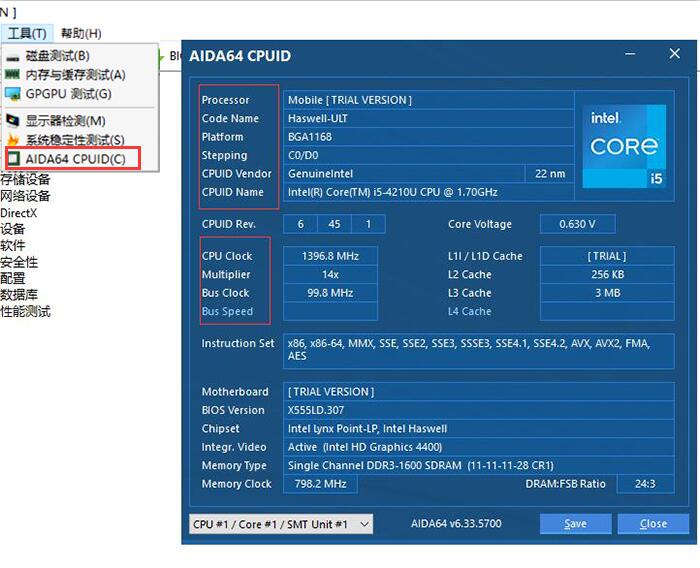700x568 pixels.
Task: Click the 798.2 MHz memory clock value
Action: [x=321, y=484]
